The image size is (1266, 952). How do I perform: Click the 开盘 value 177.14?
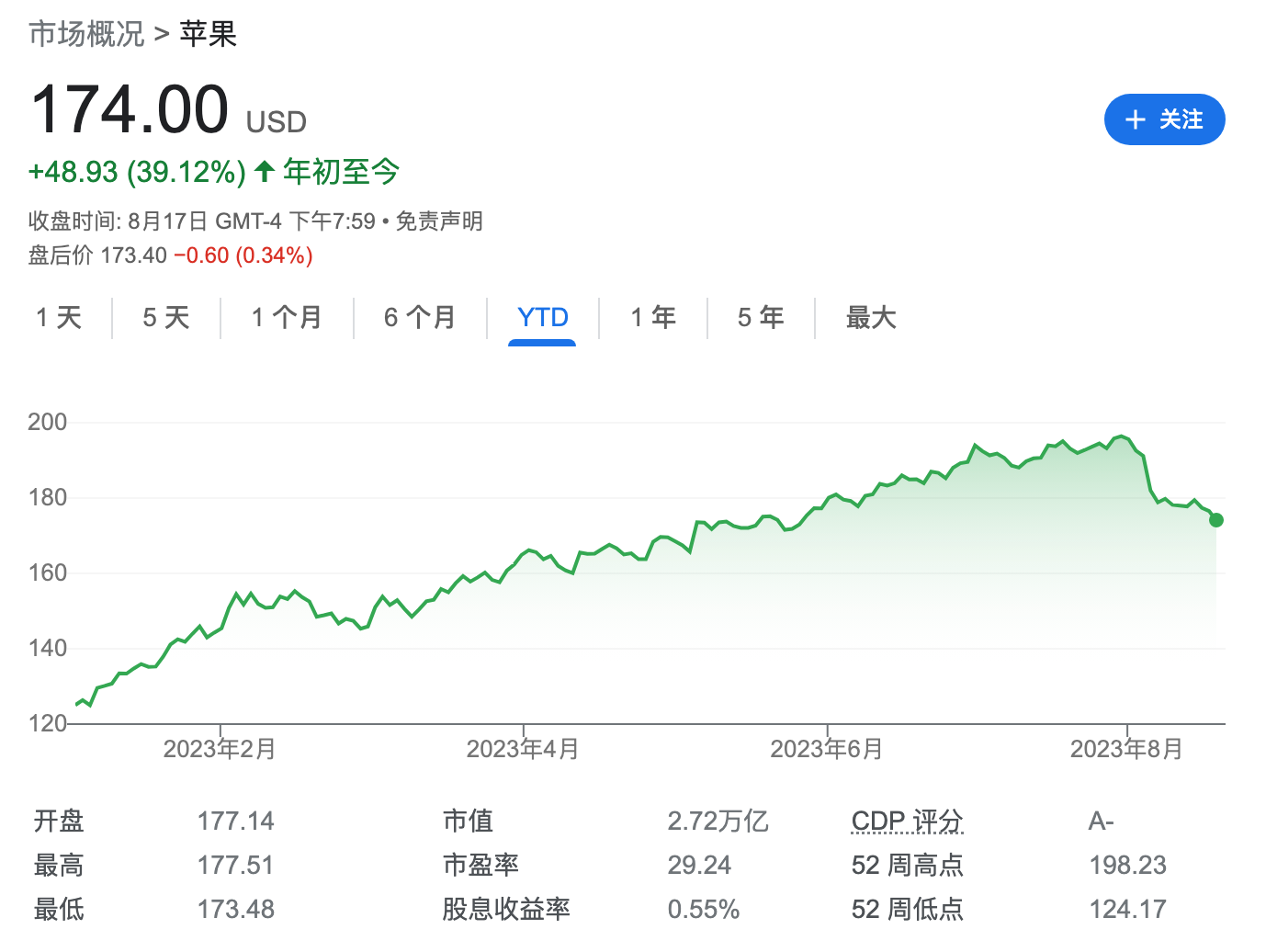click(236, 821)
